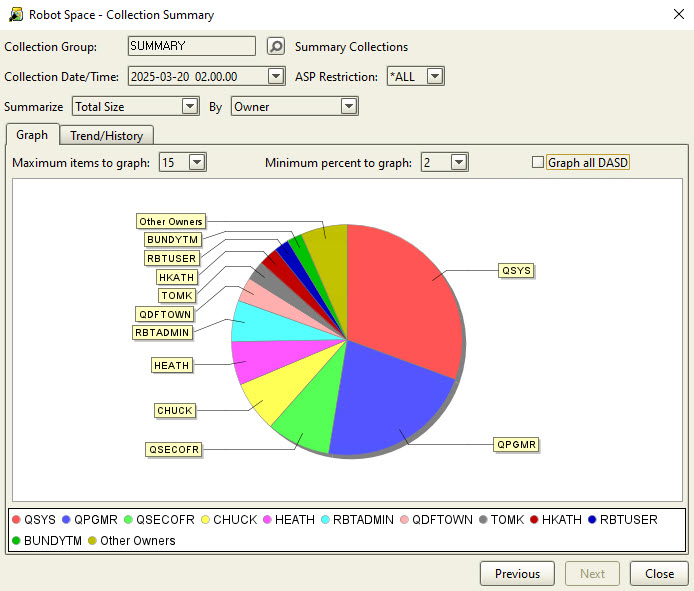Open the Maximum items to graph dropdown
Screen dimensions: 694x591
[x=197, y=162]
